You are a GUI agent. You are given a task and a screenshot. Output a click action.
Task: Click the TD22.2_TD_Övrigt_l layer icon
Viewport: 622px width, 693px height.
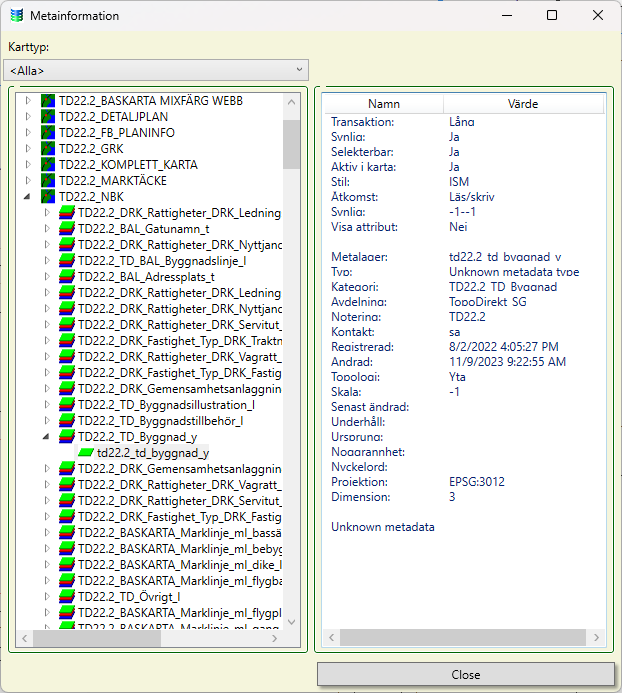[x=67, y=597]
